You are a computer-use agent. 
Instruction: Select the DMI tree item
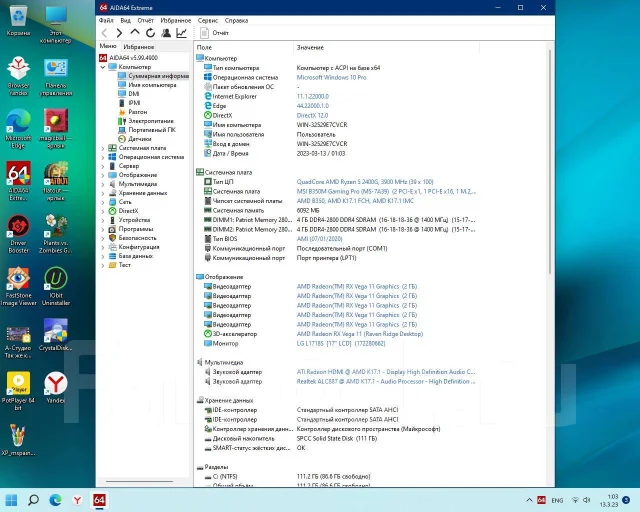point(129,94)
